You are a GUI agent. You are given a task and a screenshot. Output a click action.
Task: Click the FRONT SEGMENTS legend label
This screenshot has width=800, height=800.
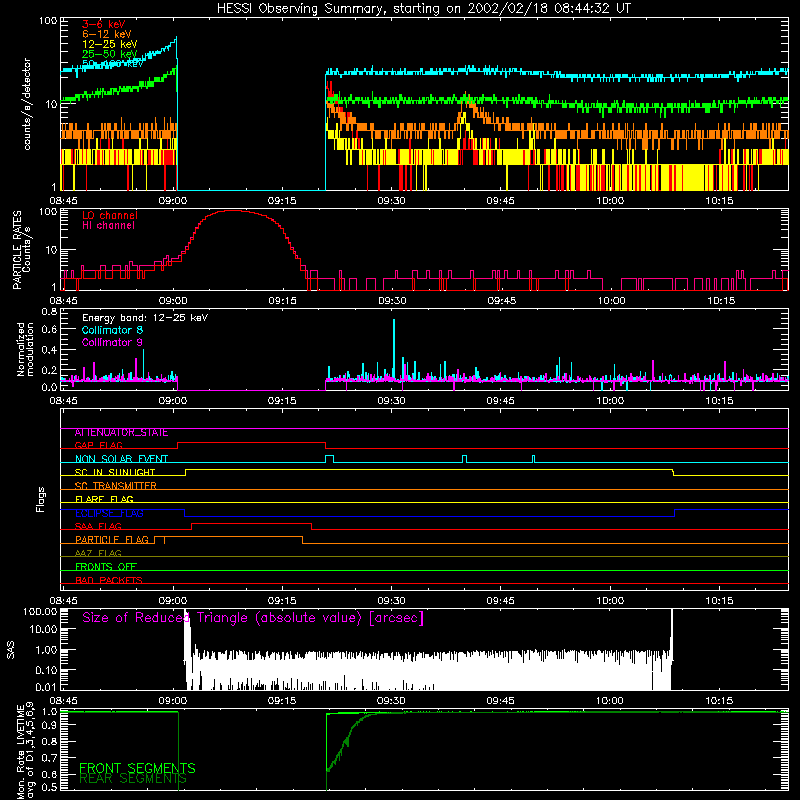(137, 768)
